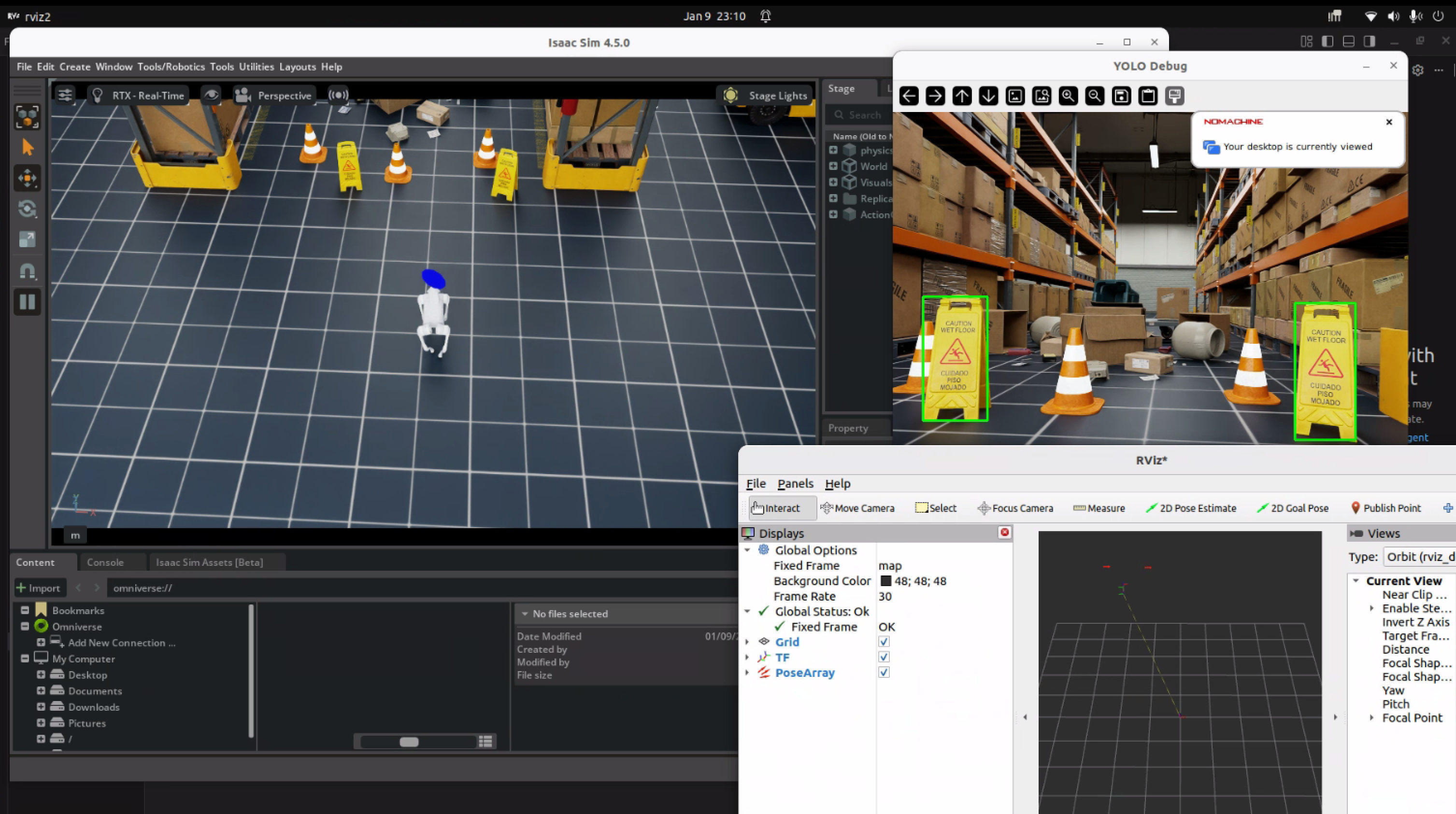Choose the Move gizmo tool in Isaac Sim

tap(27, 179)
